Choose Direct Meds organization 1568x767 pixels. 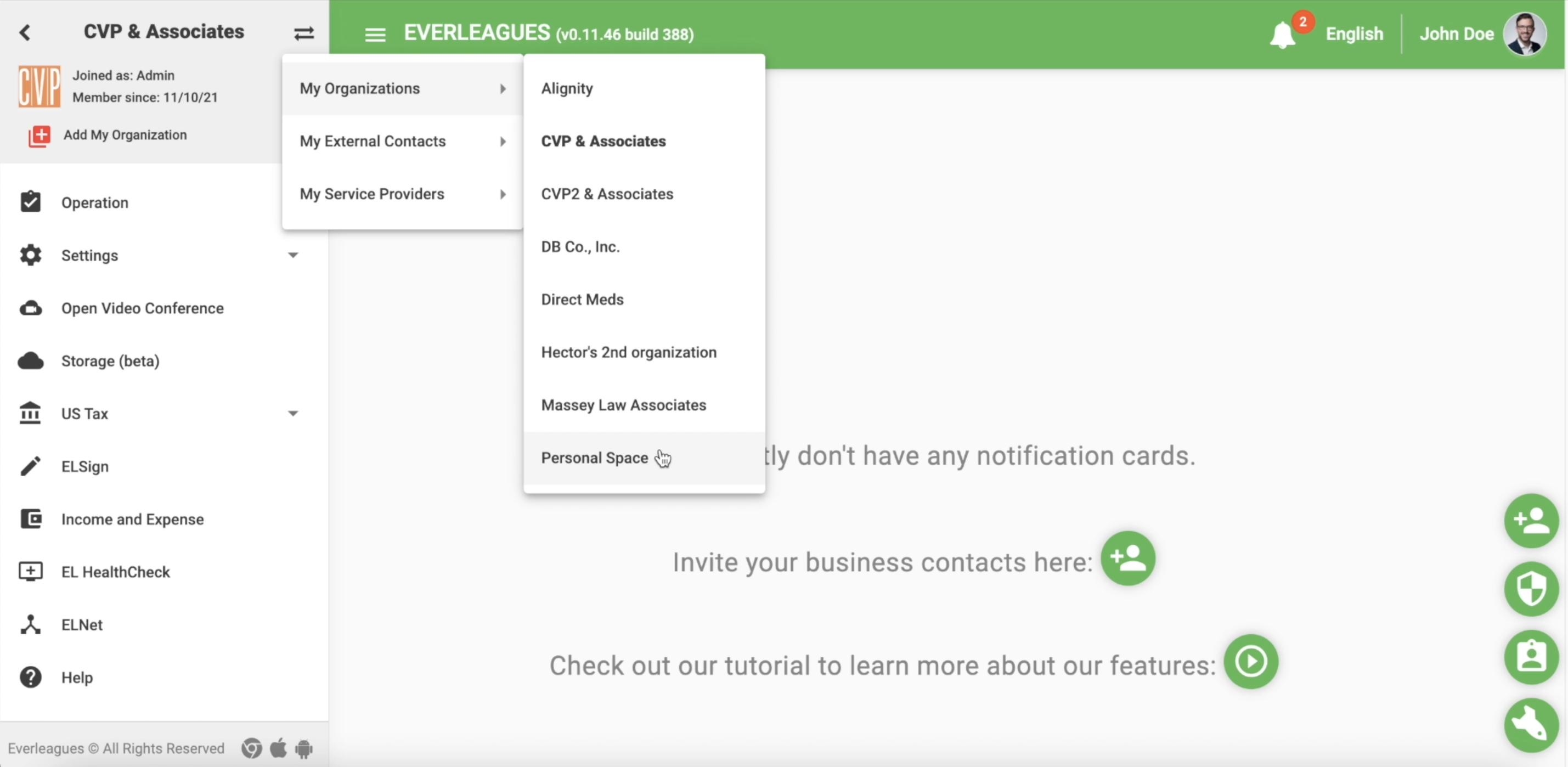(644, 300)
